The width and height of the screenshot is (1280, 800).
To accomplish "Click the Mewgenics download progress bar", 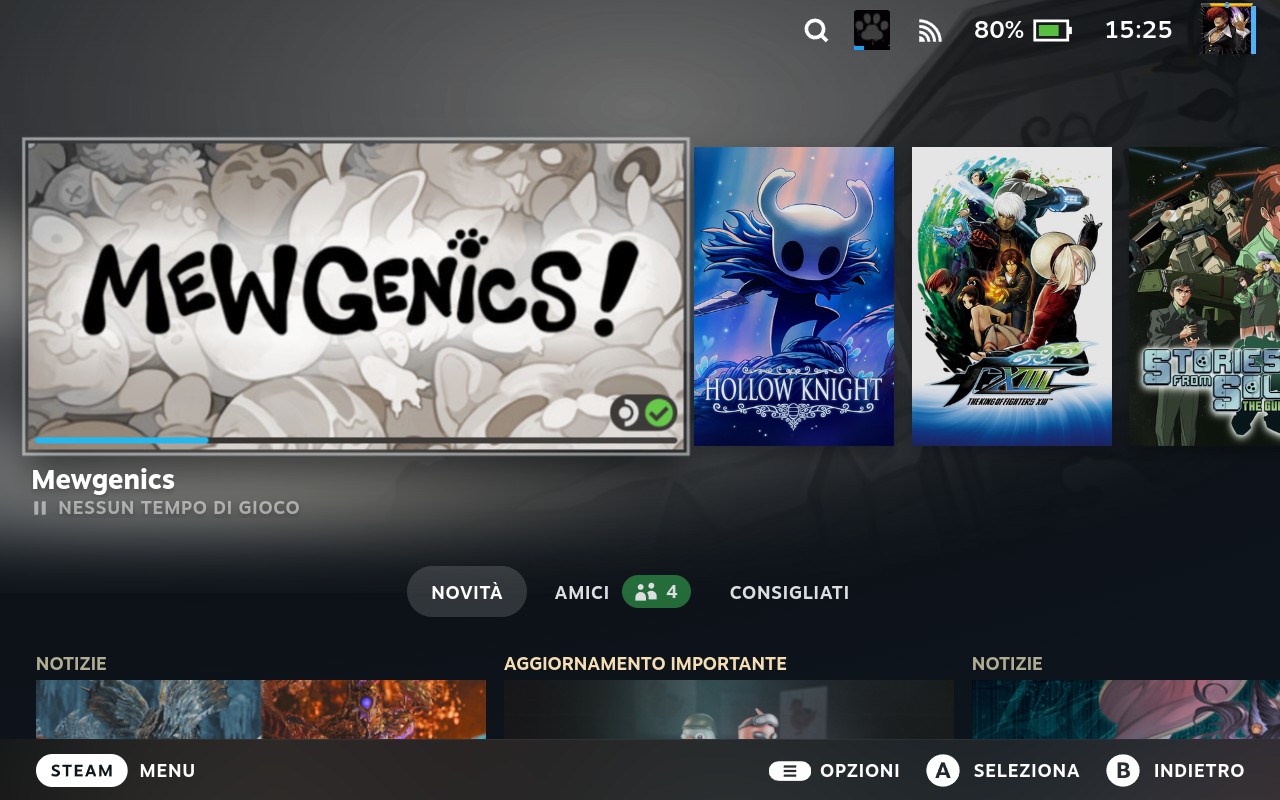I will (x=356, y=440).
